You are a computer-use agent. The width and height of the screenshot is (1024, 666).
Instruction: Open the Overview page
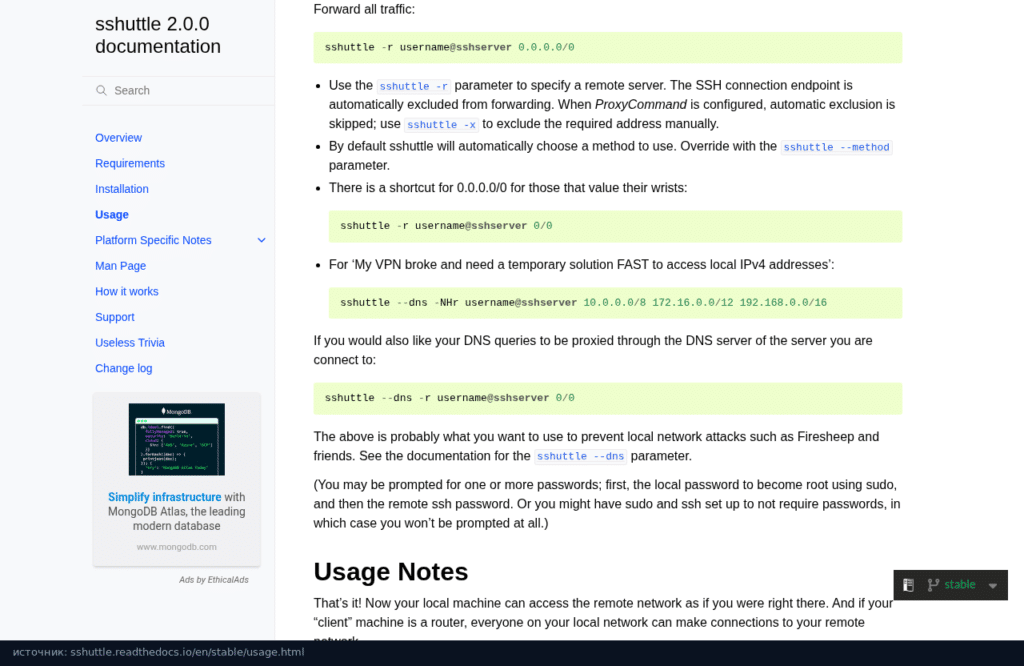118,138
